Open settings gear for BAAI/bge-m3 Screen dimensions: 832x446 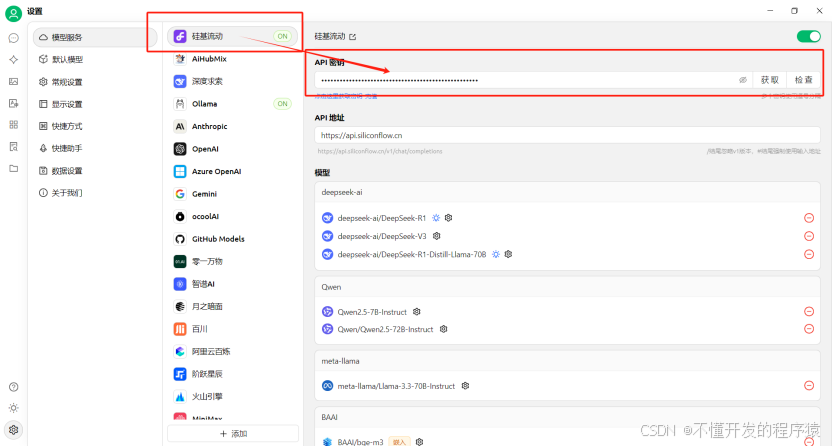click(x=419, y=442)
